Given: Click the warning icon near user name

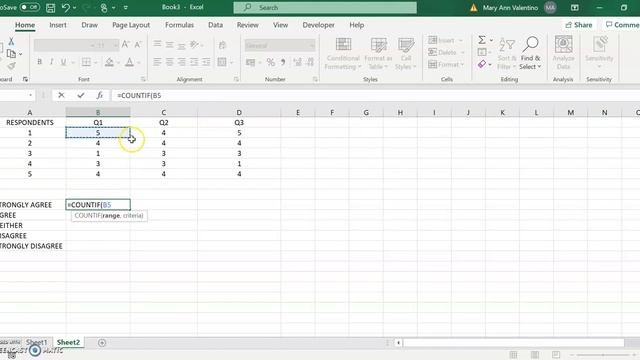Looking at the screenshot, I should [473, 8].
